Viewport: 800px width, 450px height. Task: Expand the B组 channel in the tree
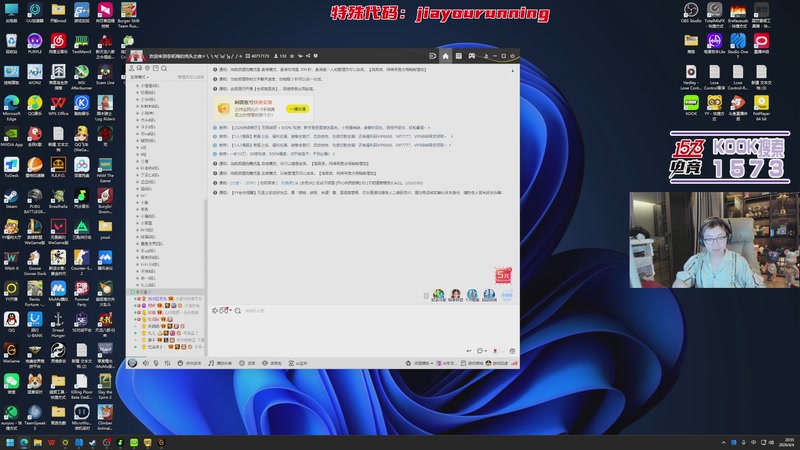pyautogui.click(x=143, y=154)
